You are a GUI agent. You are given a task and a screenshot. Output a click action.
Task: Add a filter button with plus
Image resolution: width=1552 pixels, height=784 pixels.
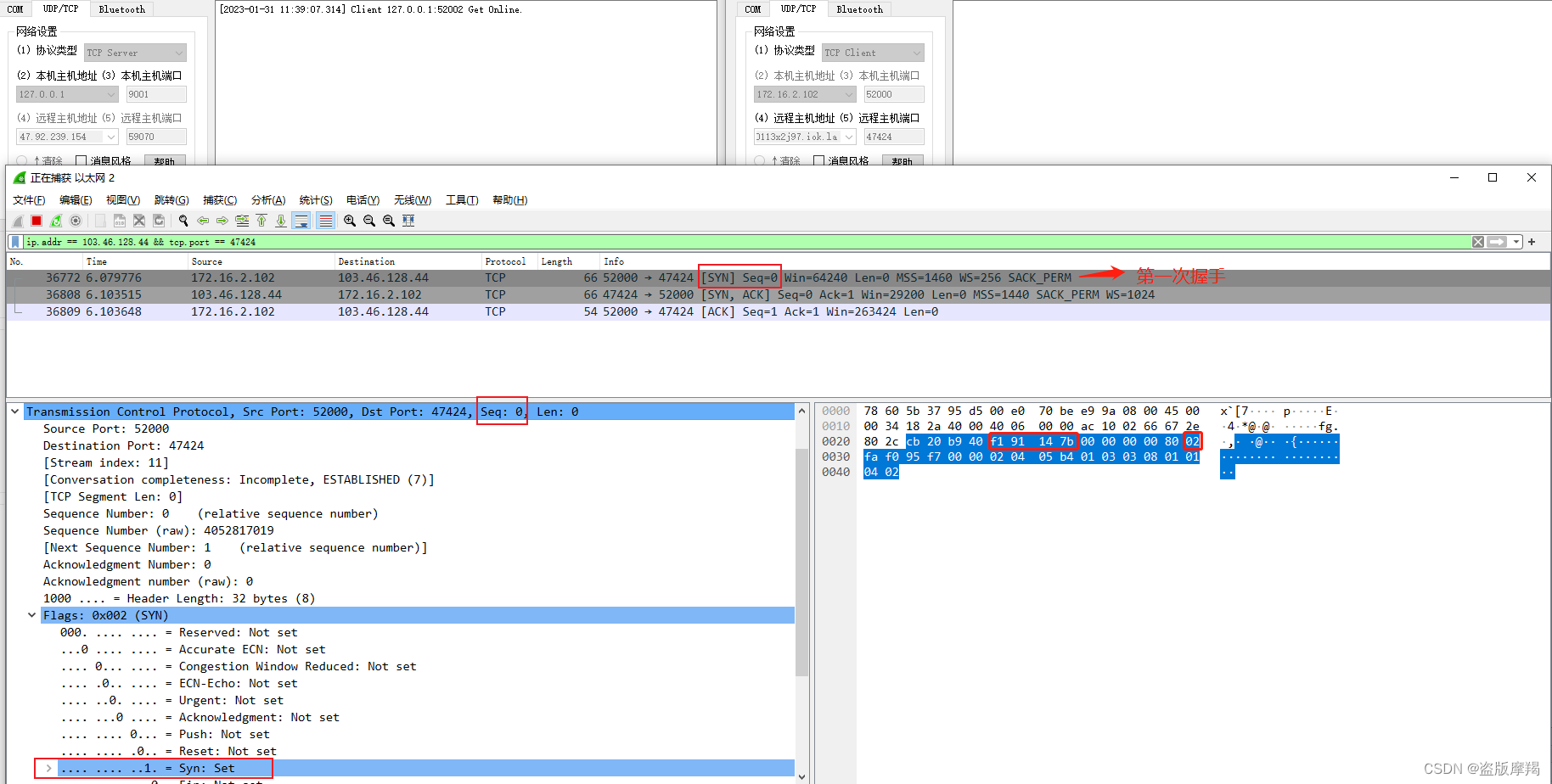click(x=1532, y=242)
